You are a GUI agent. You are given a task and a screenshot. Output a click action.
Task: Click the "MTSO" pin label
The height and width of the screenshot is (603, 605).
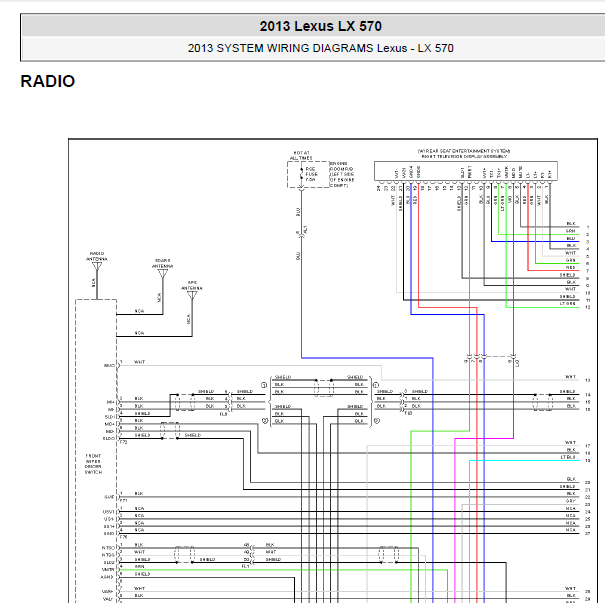[108, 548]
